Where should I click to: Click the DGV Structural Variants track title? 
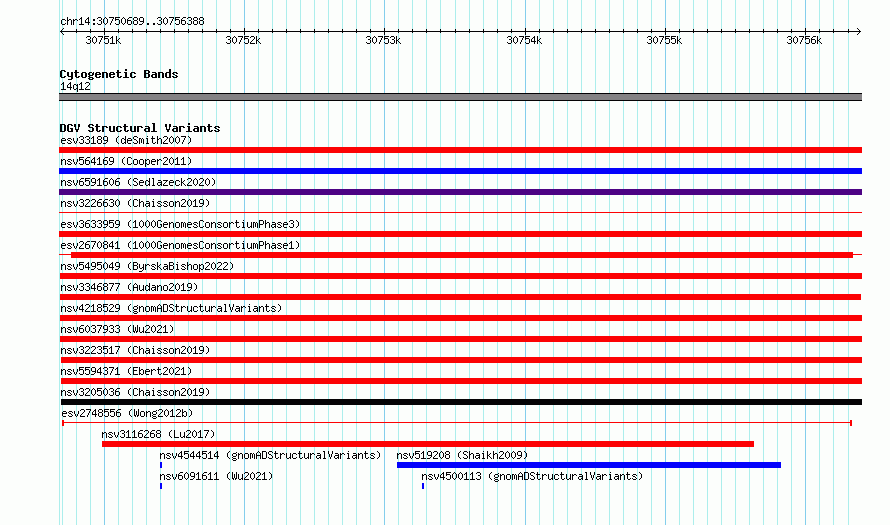coord(140,128)
